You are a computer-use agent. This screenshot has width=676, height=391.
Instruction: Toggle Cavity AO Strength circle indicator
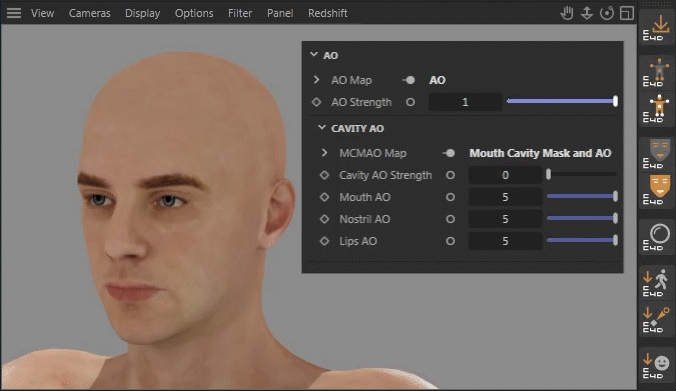pos(450,175)
